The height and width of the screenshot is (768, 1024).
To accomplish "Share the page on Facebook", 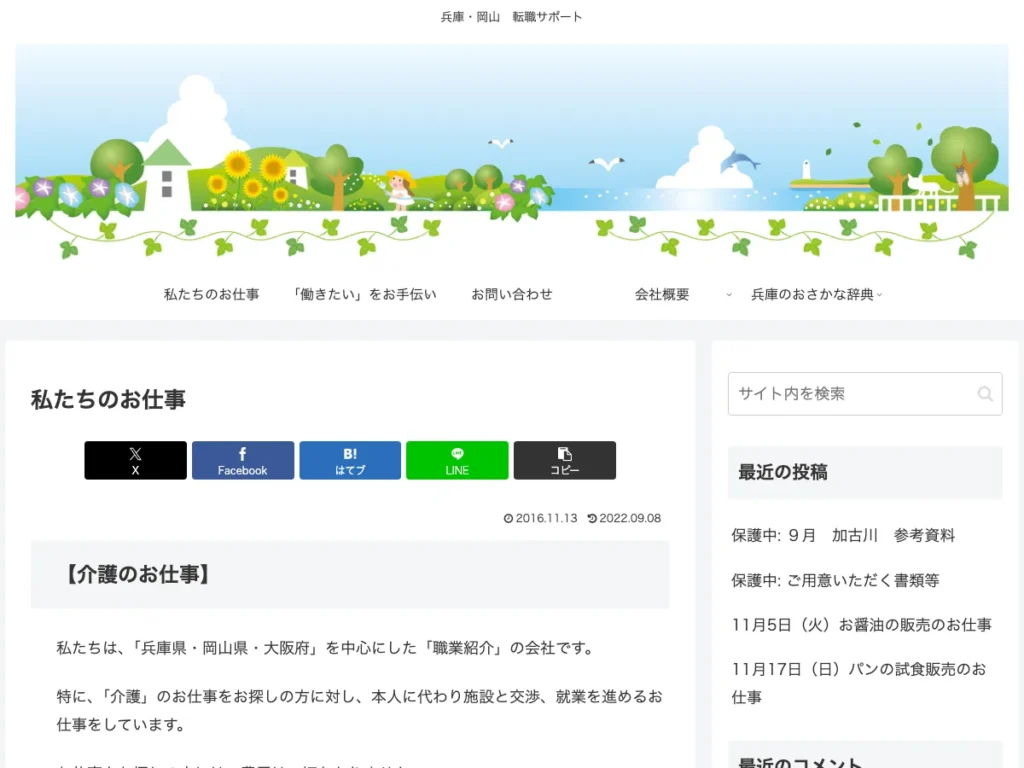I will pyautogui.click(x=243, y=460).
